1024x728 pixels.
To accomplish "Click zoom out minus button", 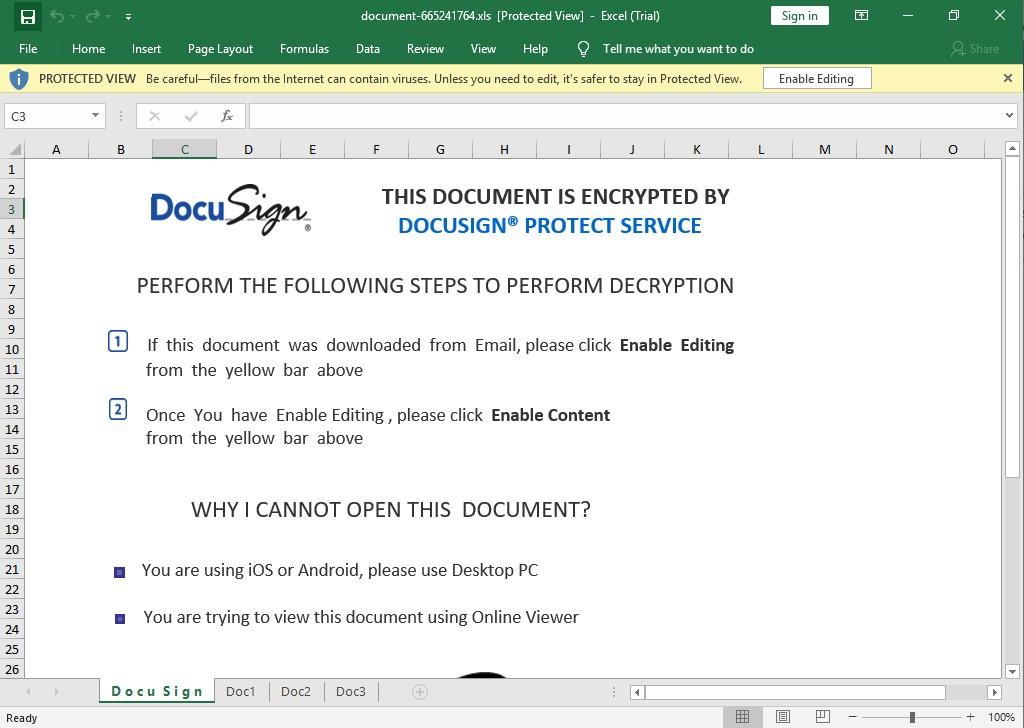I will point(853,717).
